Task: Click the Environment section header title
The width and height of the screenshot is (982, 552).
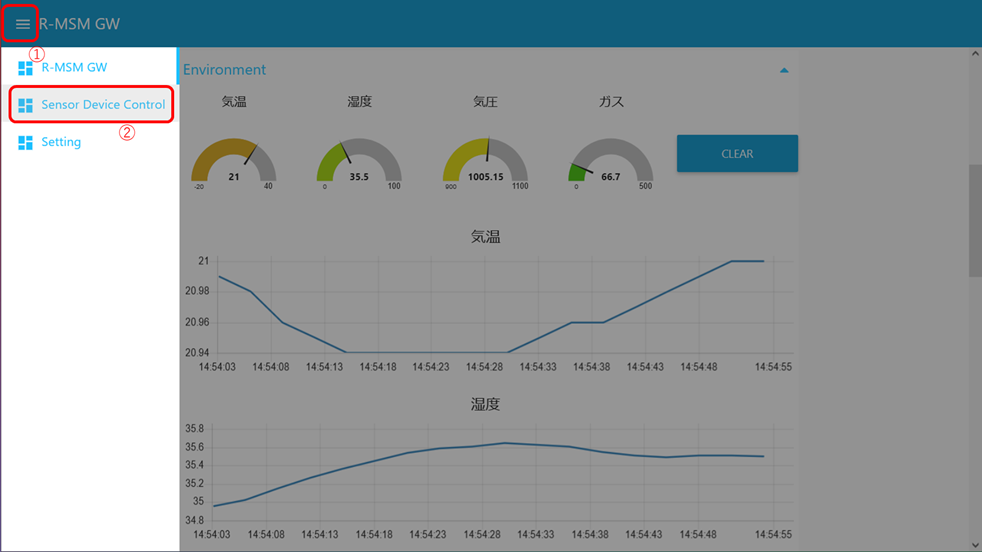Action: 225,70
